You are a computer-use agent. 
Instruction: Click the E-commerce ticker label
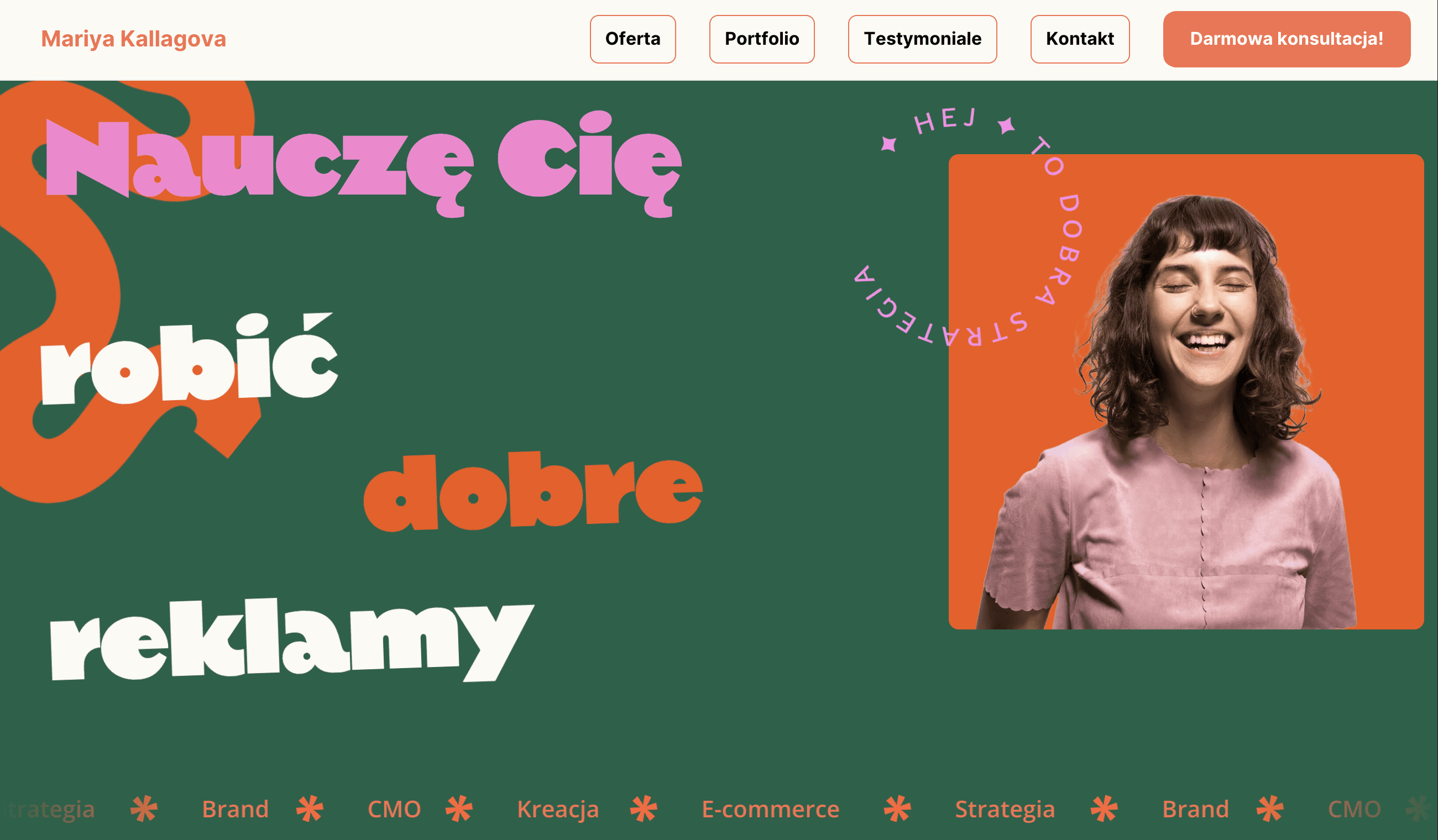770,809
